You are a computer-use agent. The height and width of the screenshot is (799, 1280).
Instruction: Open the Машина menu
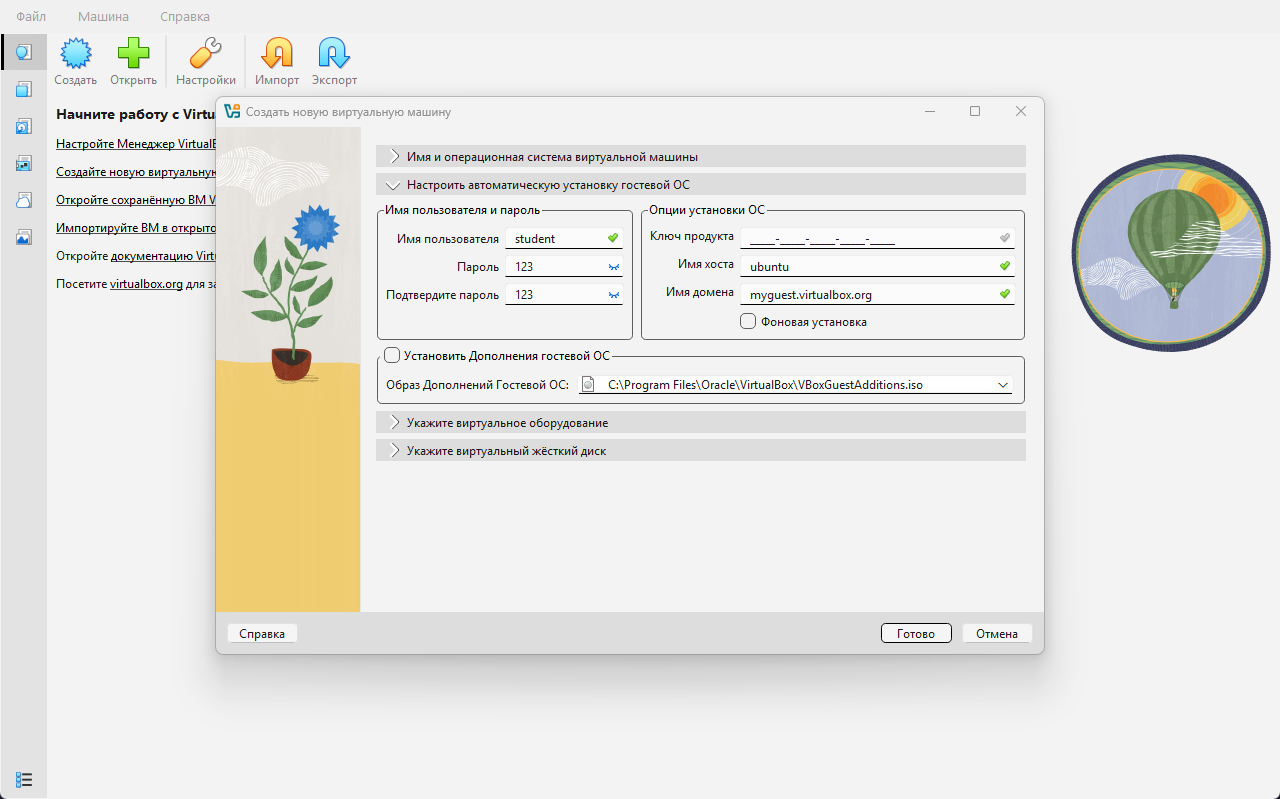pyautogui.click(x=103, y=17)
